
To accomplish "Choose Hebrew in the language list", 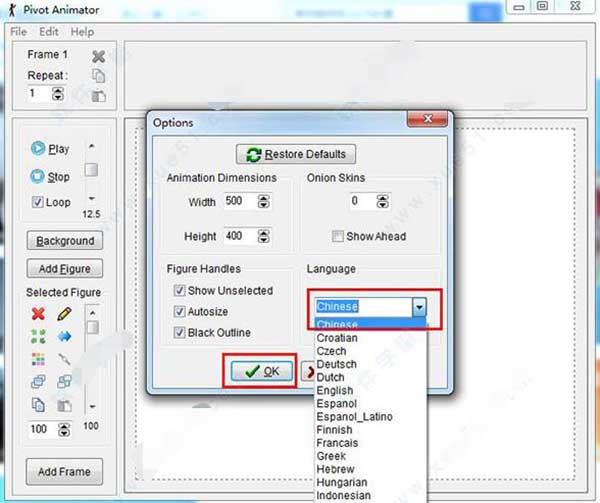I will tap(370, 469).
